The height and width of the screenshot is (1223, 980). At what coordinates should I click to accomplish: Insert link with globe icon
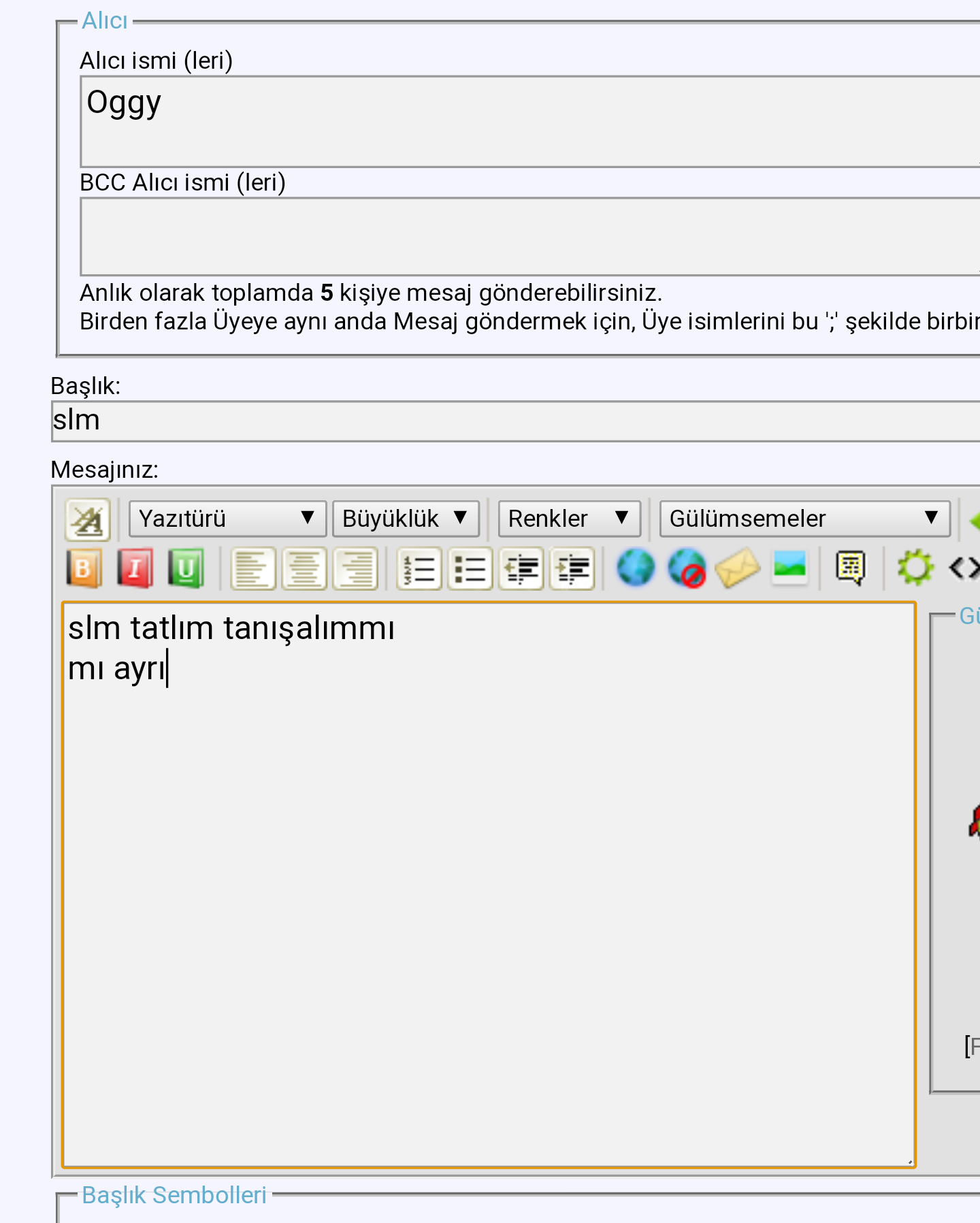[636, 568]
